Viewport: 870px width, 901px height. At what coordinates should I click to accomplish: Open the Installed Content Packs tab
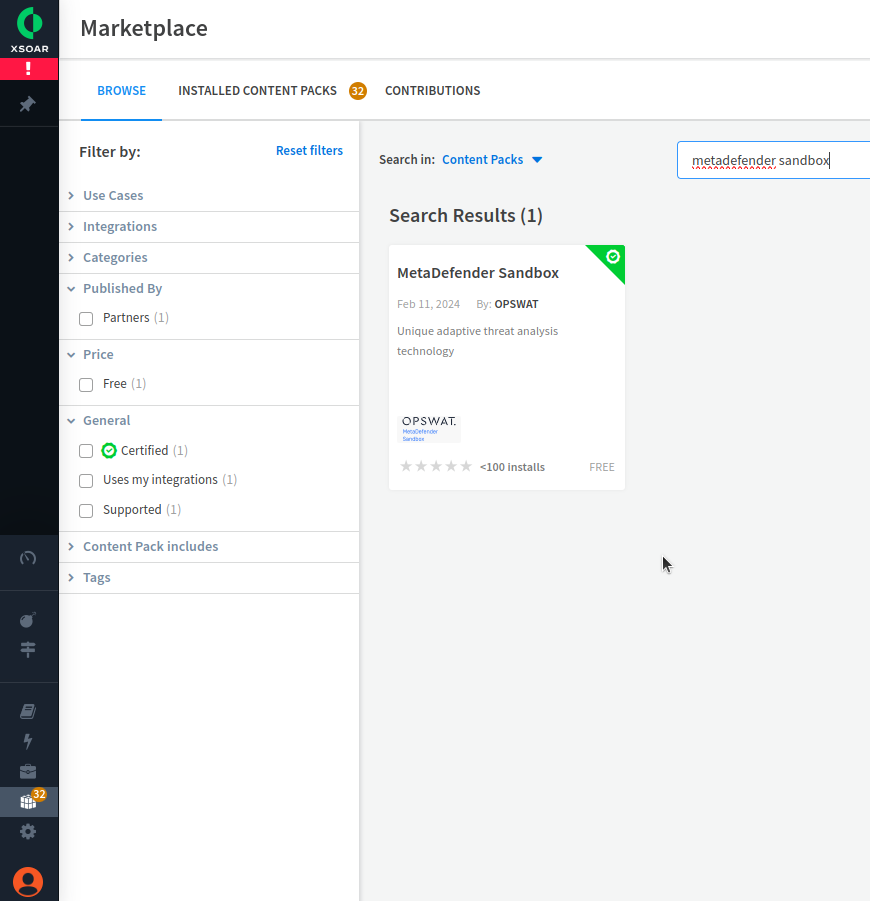tap(257, 91)
